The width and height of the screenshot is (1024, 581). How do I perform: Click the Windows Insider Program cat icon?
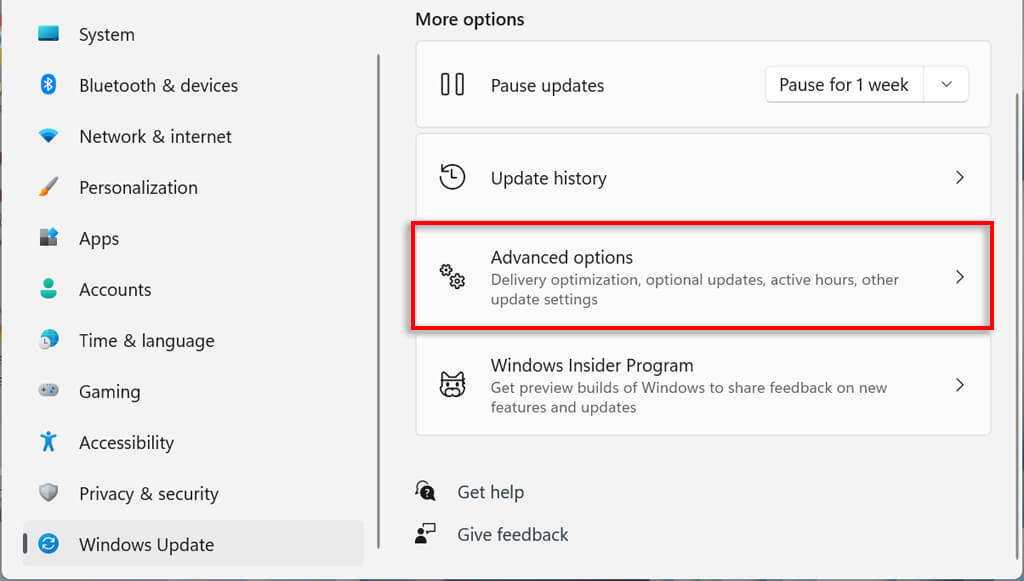[x=452, y=385]
